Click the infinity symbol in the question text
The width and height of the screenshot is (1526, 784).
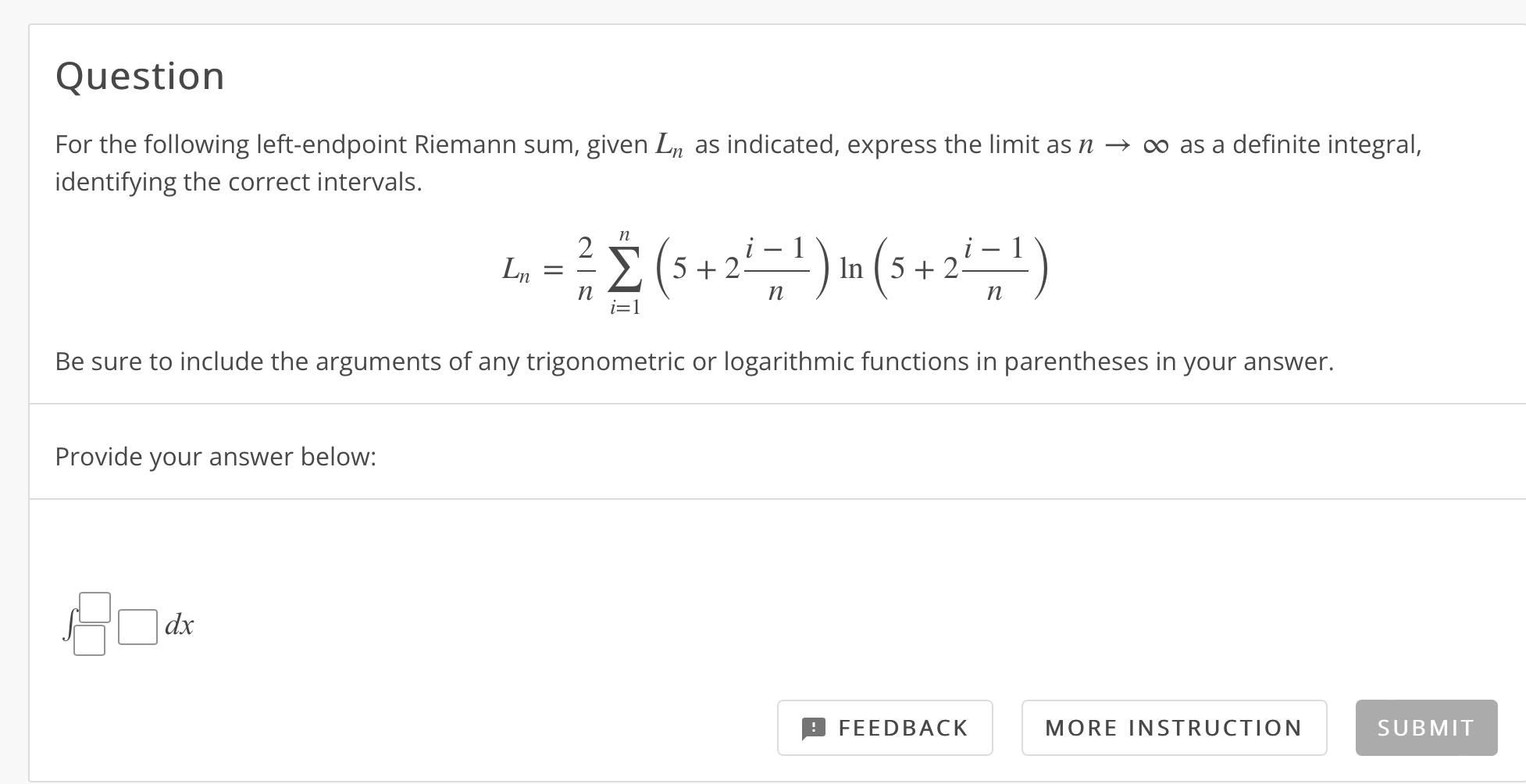(1154, 144)
